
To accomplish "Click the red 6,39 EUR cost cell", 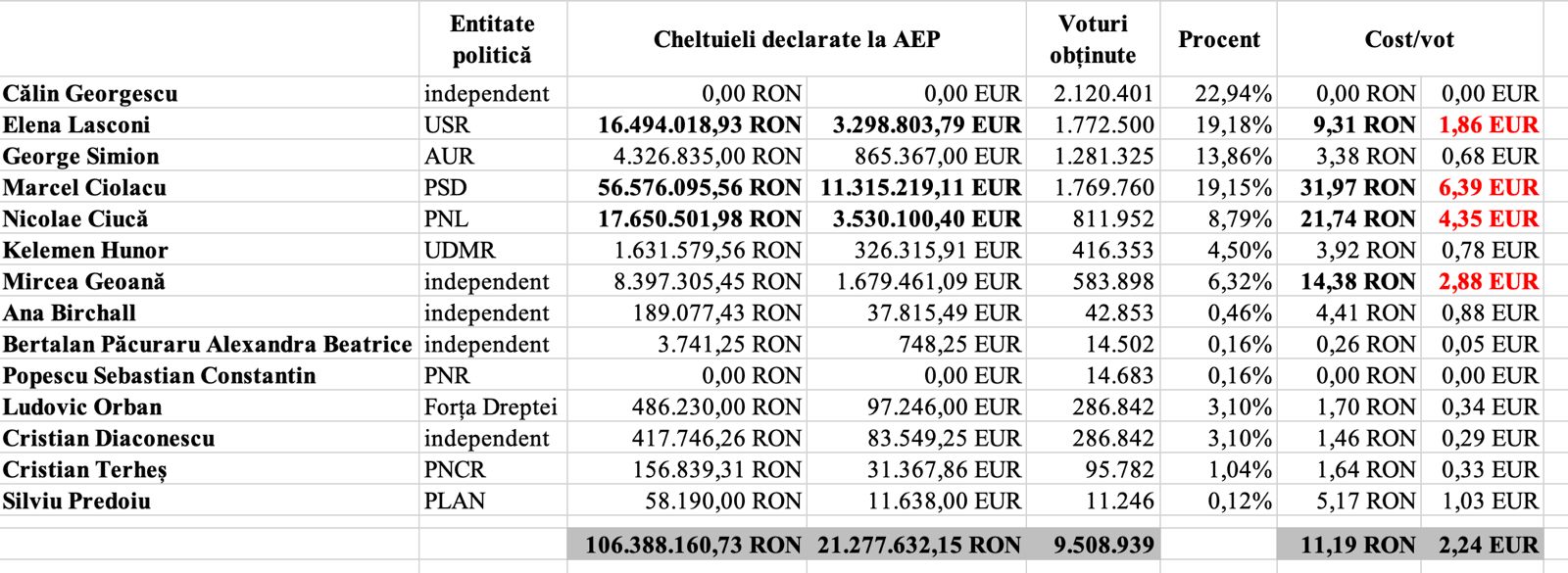I will coord(1488,188).
